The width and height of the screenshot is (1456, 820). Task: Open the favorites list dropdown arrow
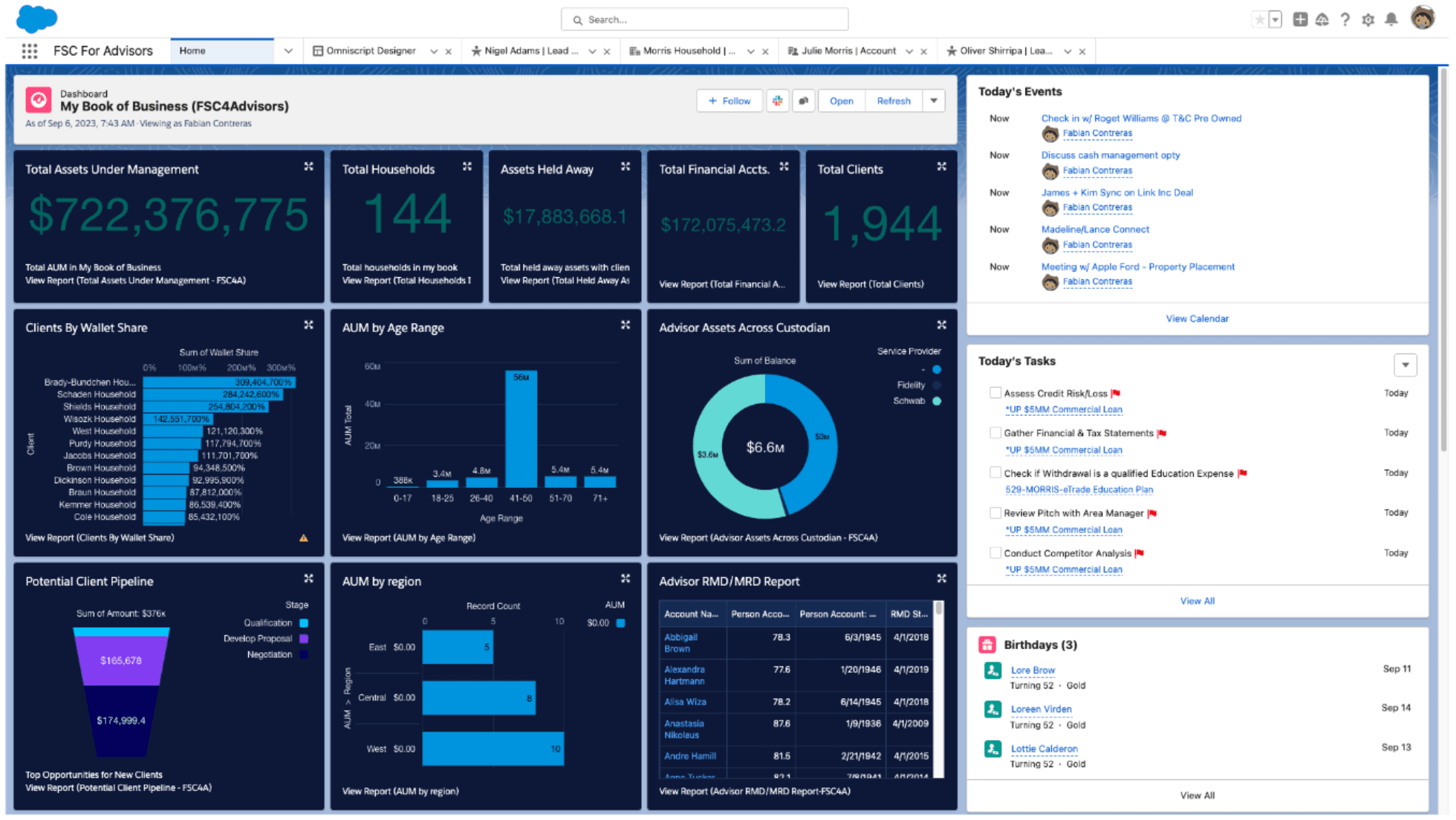(x=1275, y=20)
